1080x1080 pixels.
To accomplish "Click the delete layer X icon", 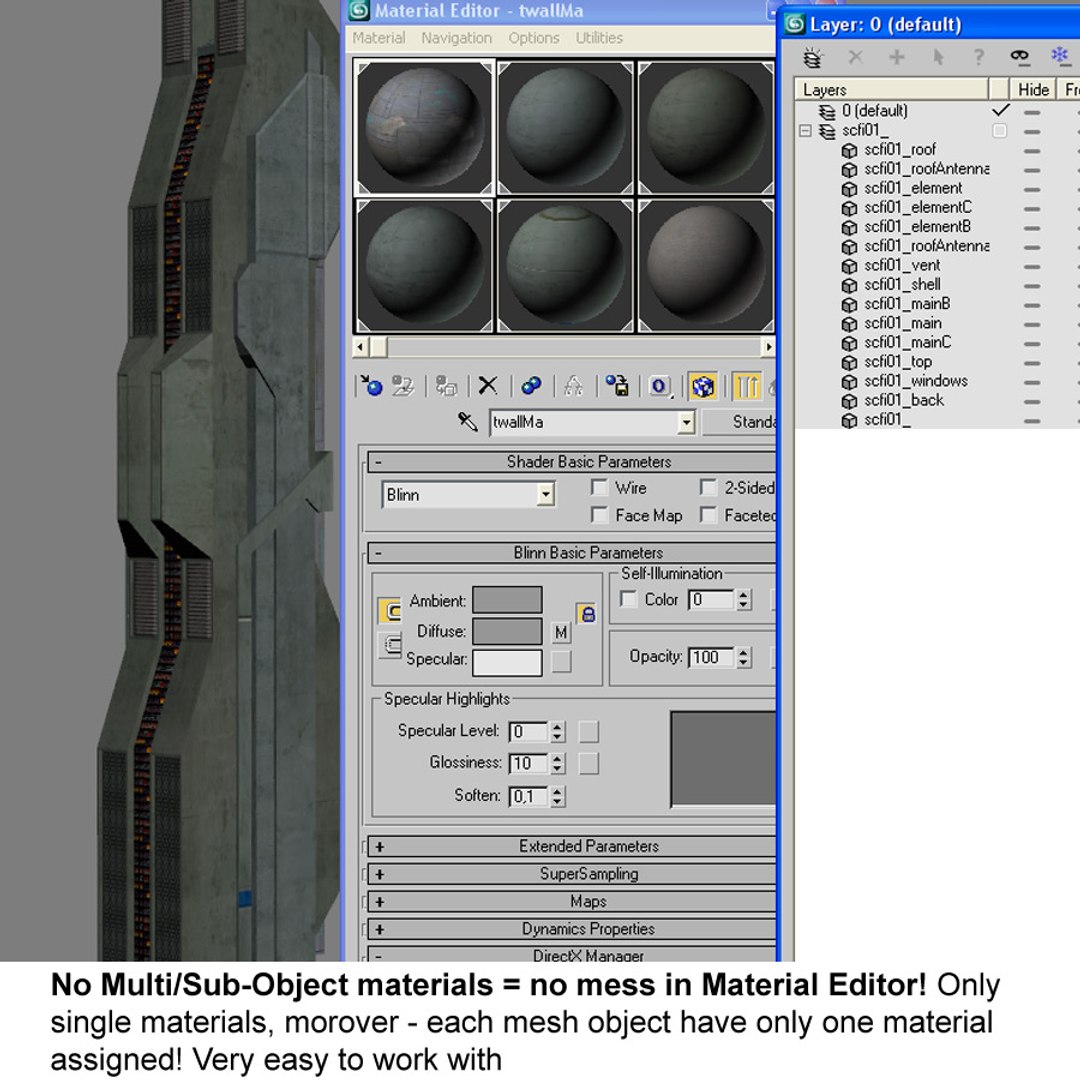I will click(855, 57).
